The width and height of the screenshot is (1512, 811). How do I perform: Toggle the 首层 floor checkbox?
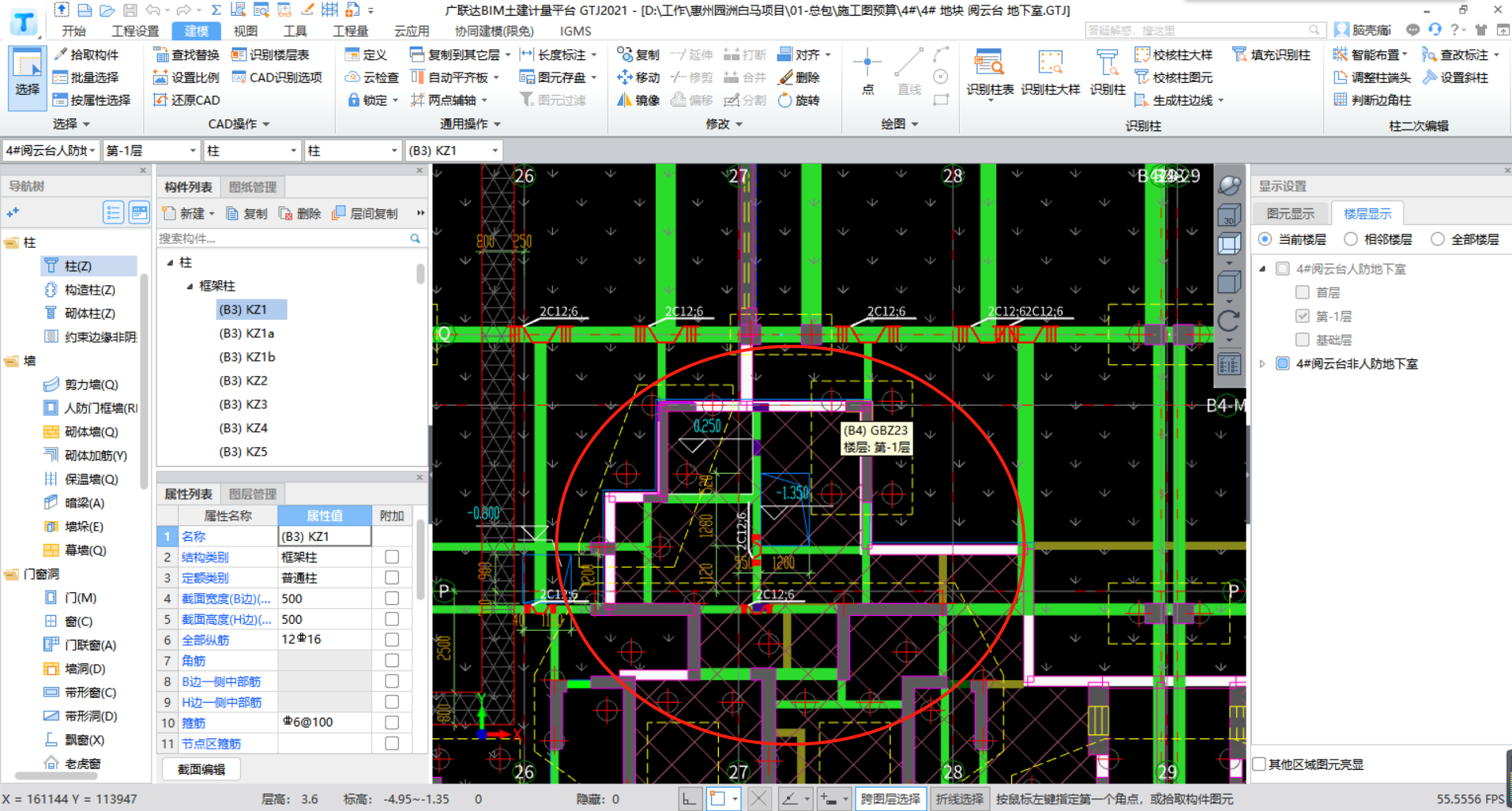click(1303, 292)
